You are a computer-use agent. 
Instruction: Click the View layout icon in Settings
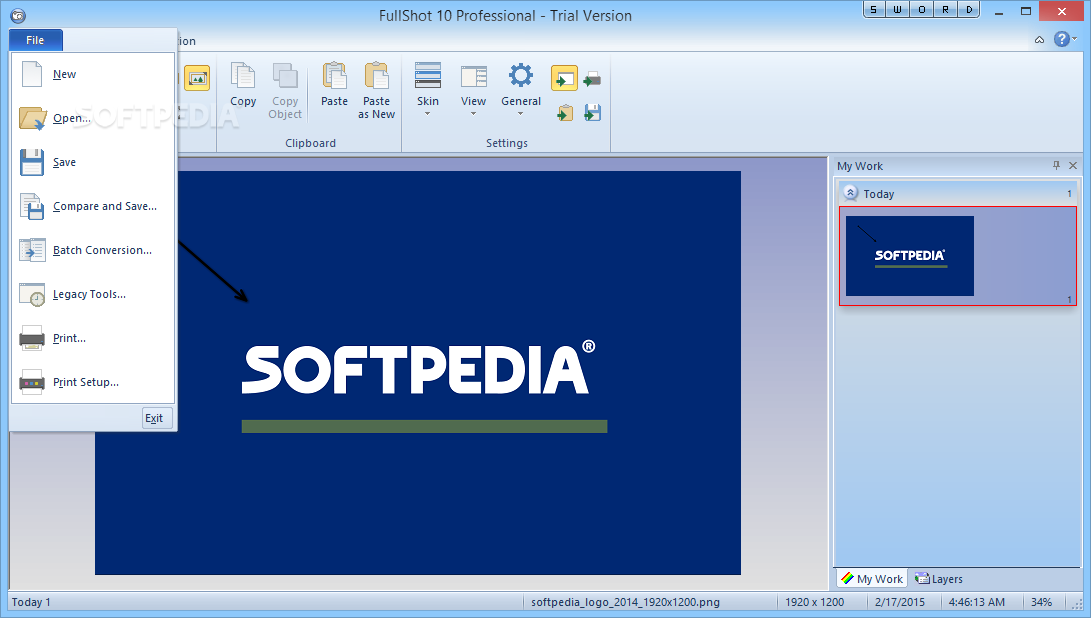tap(474, 77)
